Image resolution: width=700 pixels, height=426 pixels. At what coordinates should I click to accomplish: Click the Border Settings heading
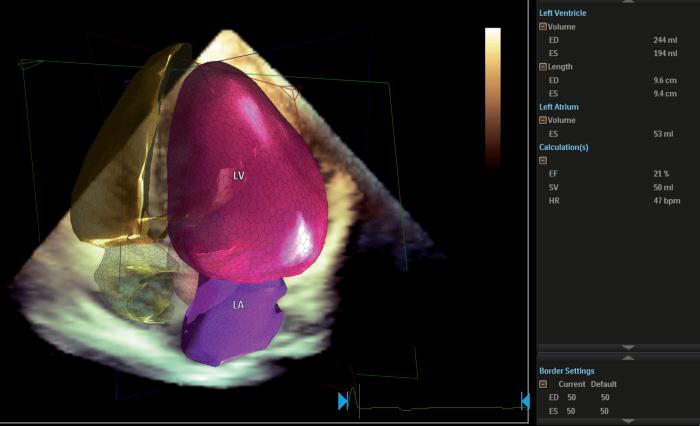click(567, 371)
